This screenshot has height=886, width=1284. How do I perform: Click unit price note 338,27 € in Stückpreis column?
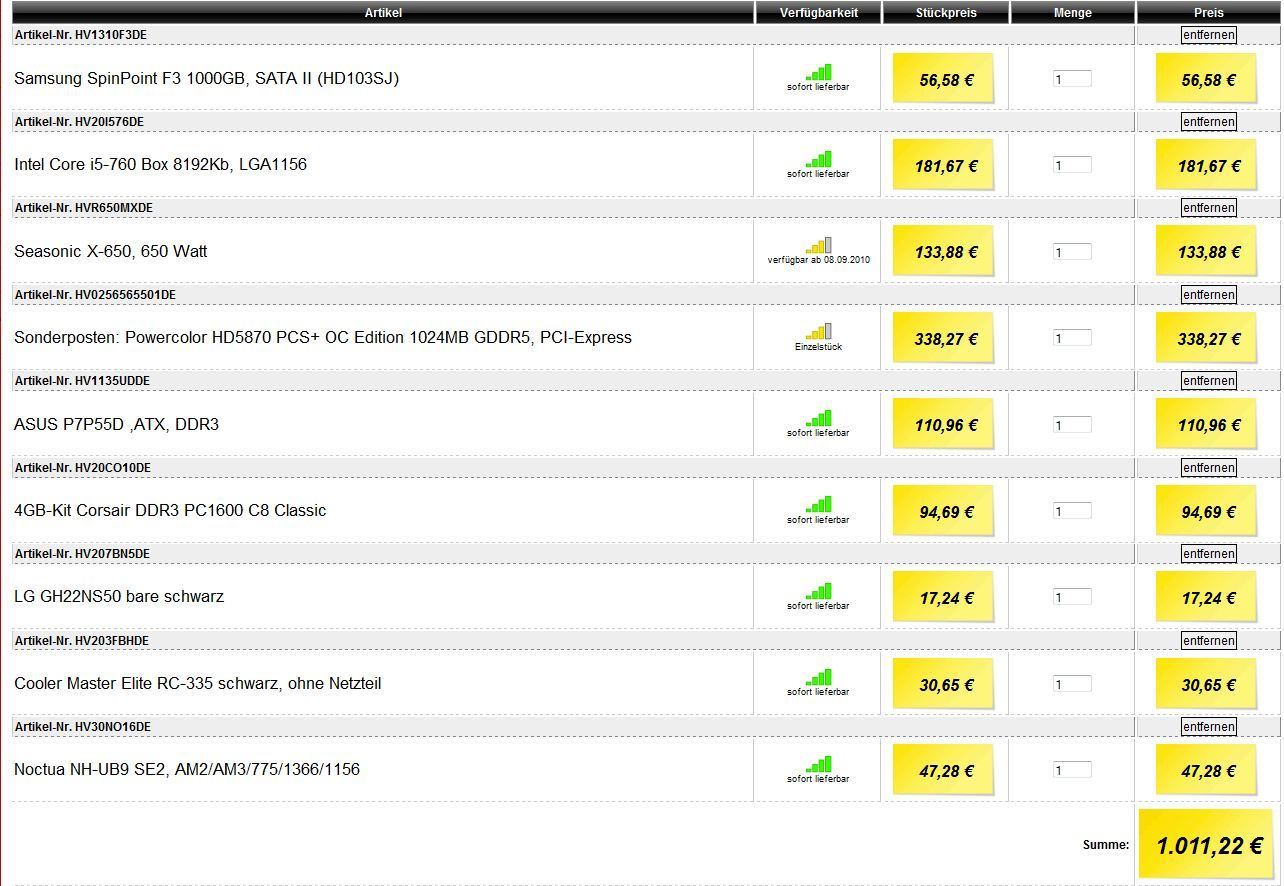pos(944,337)
